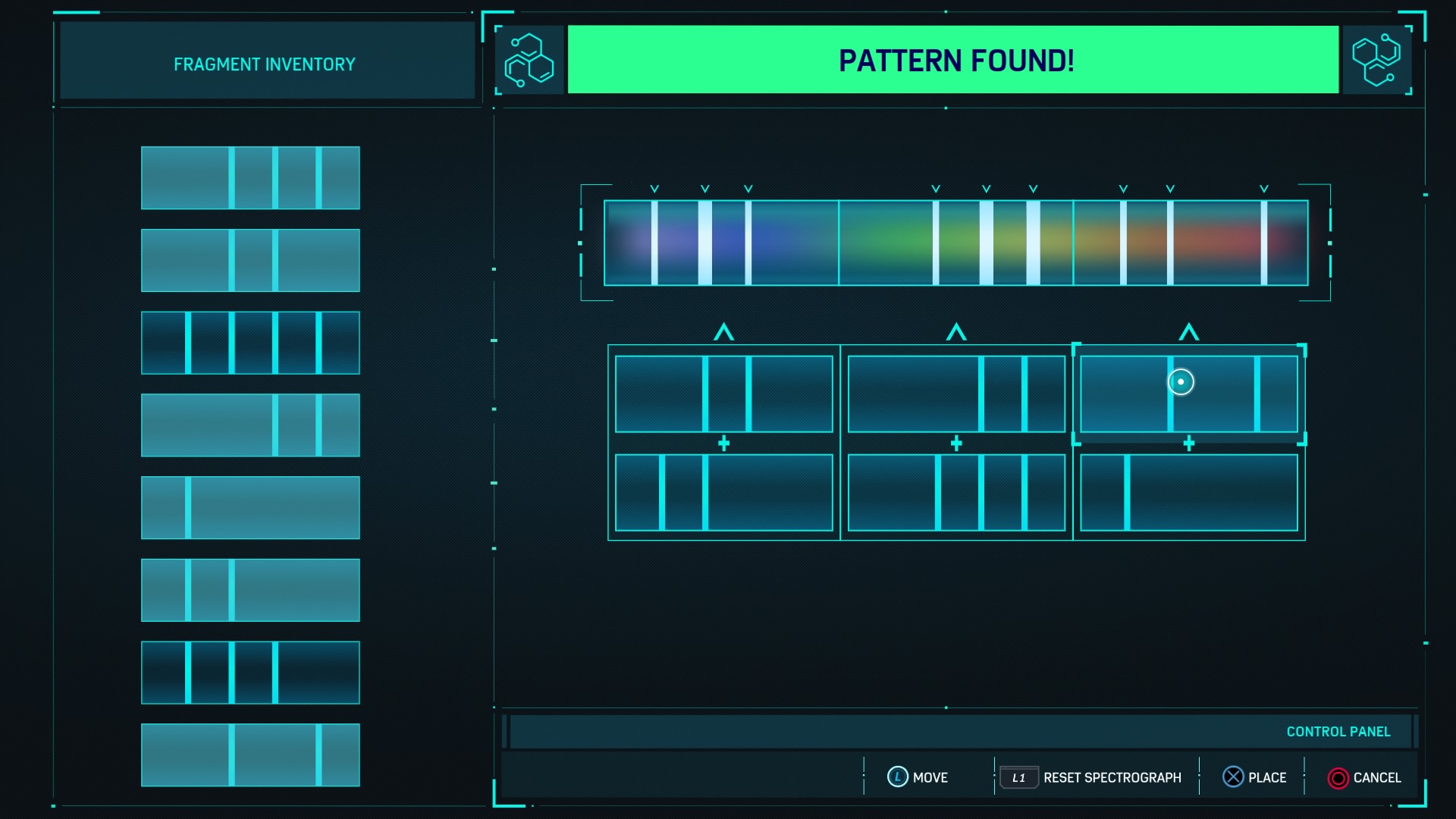Click the Reset Spectrograph label
This screenshot has width=1456, height=819.
pos(1112,777)
